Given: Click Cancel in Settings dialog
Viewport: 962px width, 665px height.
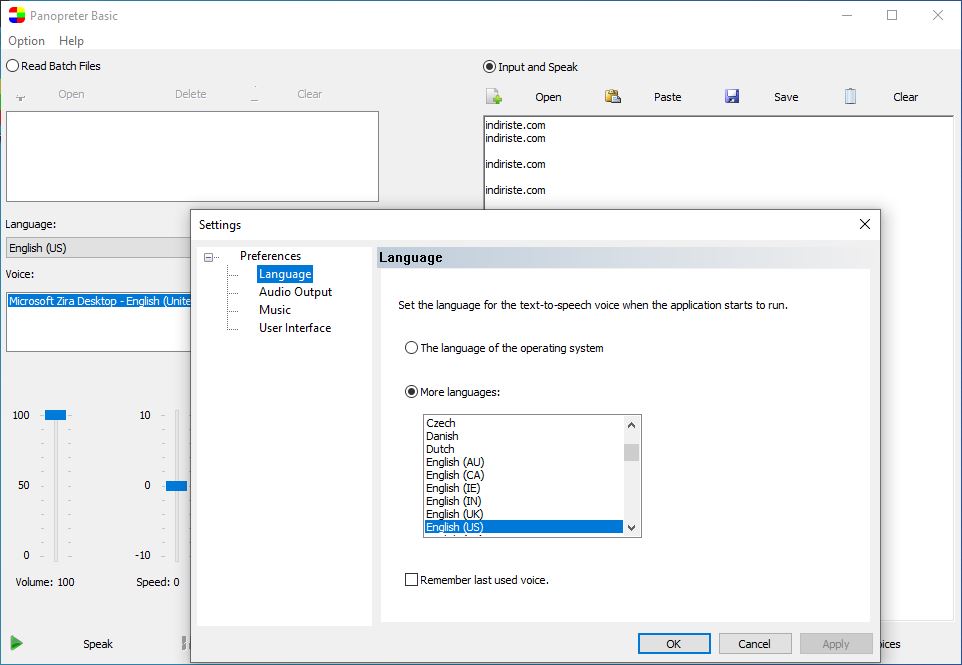Looking at the screenshot, I should [755, 644].
